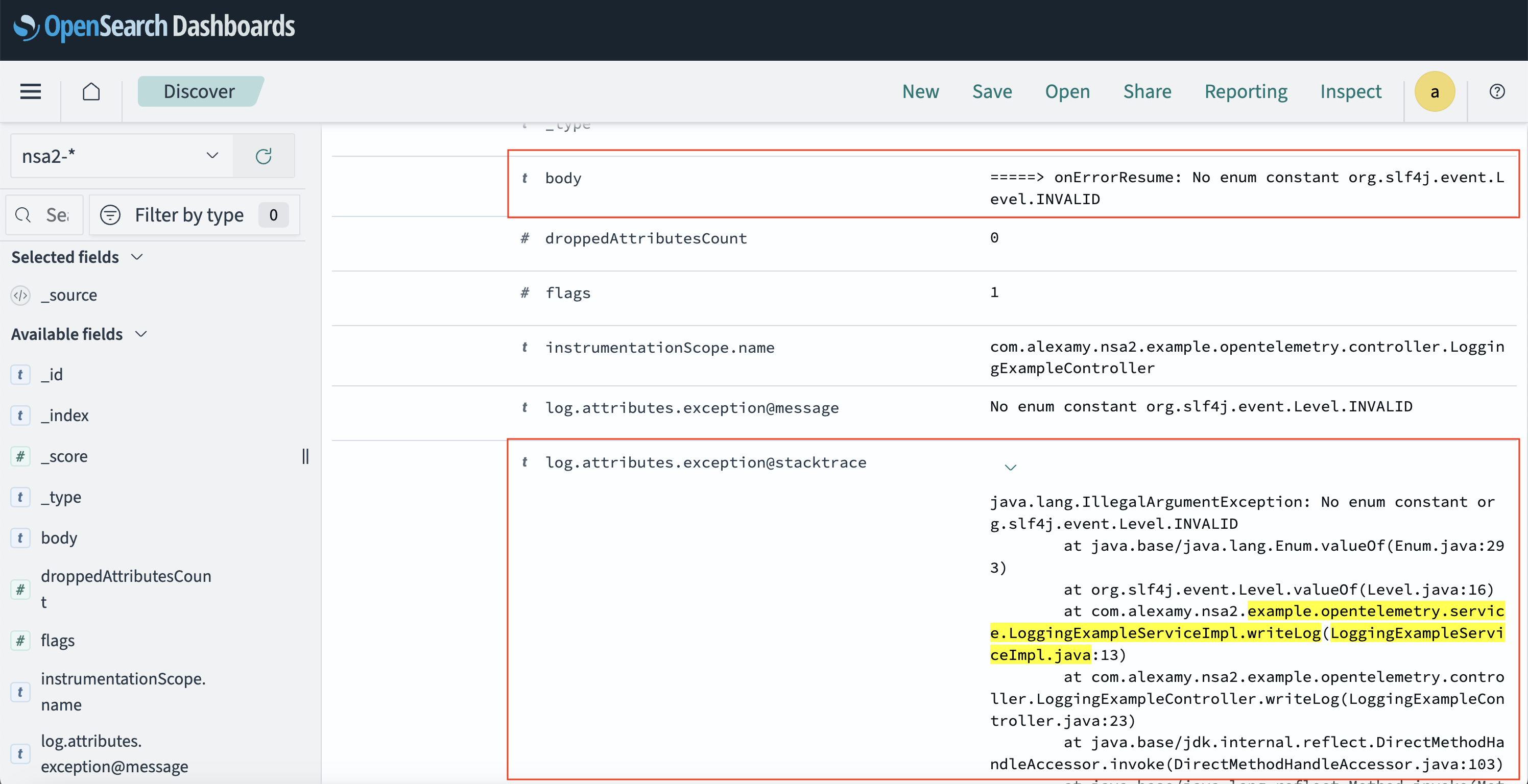The height and width of the screenshot is (784, 1528).
Task: Click the body field name in the table
Action: pyautogui.click(x=563, y=178)
